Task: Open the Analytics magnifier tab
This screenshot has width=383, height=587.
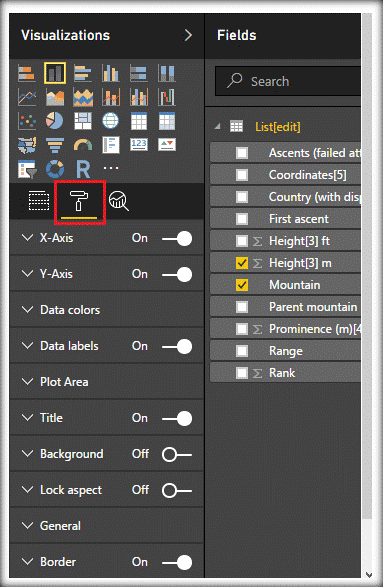Action: 119,201
